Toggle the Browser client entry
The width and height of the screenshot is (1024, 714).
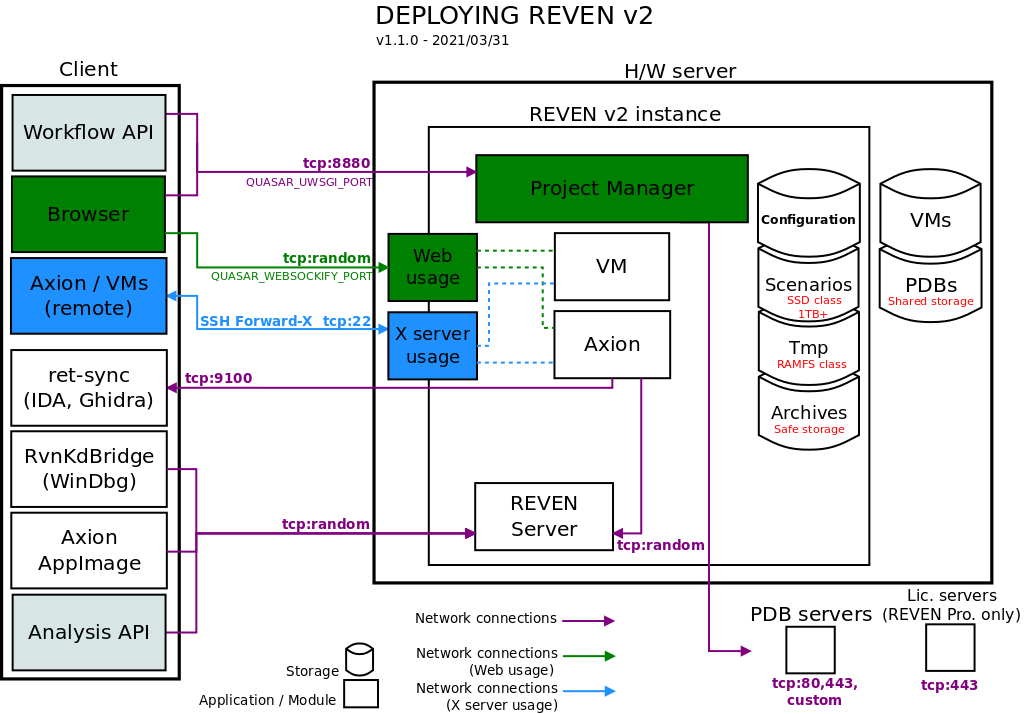(88, 213)
